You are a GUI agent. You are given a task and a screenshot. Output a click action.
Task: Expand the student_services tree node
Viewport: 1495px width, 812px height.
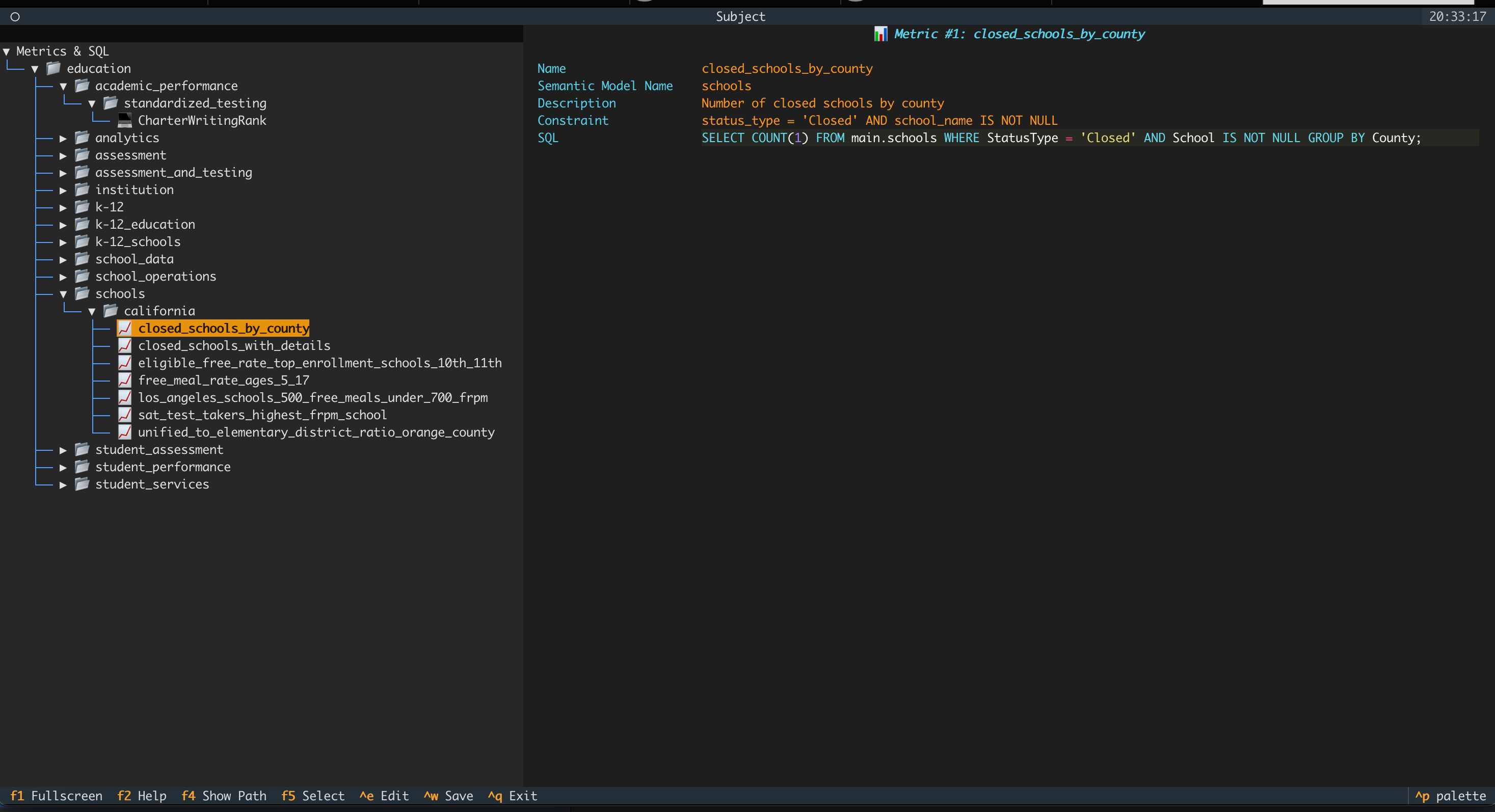tap(63, 484)
